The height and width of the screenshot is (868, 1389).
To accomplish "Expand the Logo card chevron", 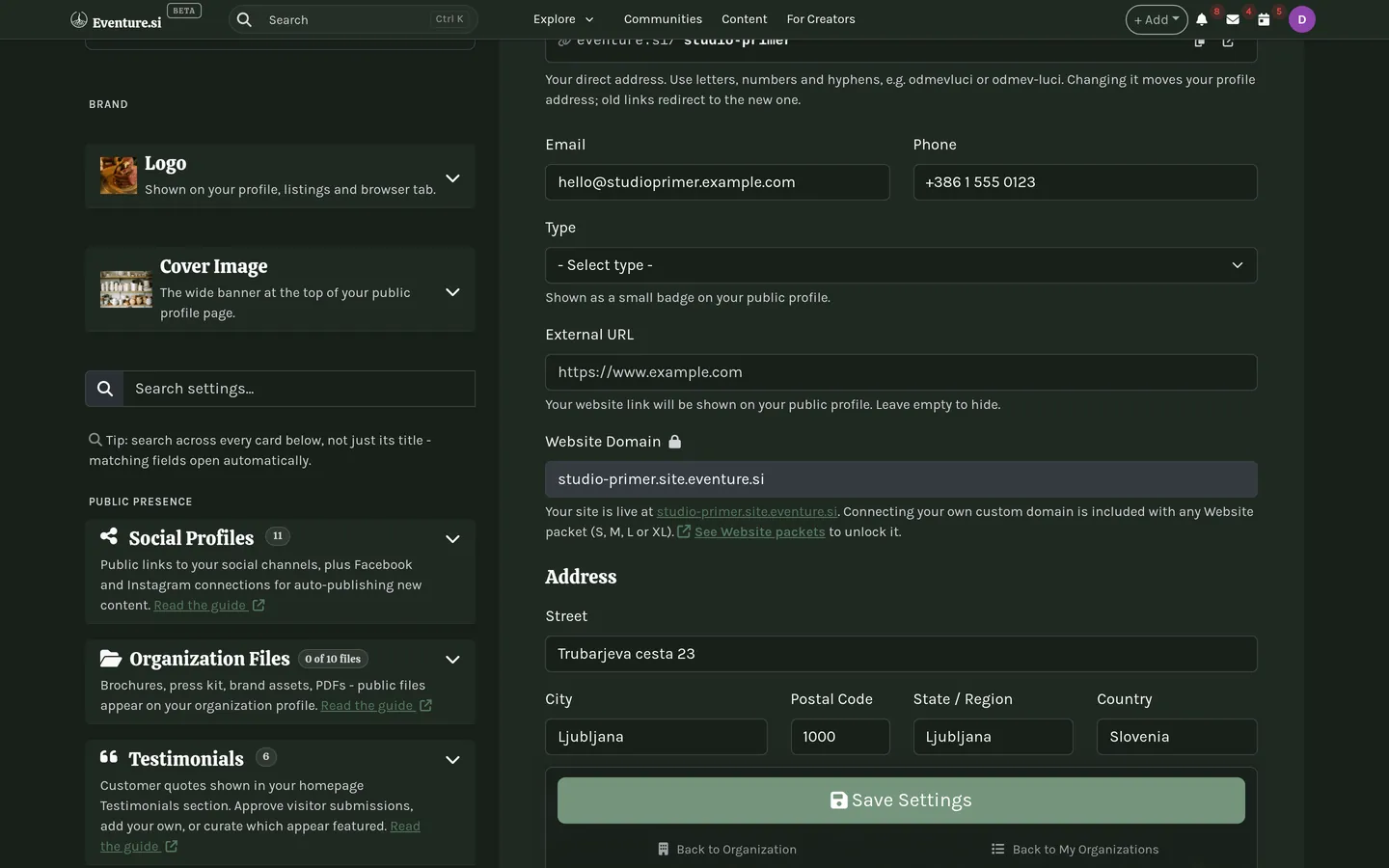I will point(452,178).
